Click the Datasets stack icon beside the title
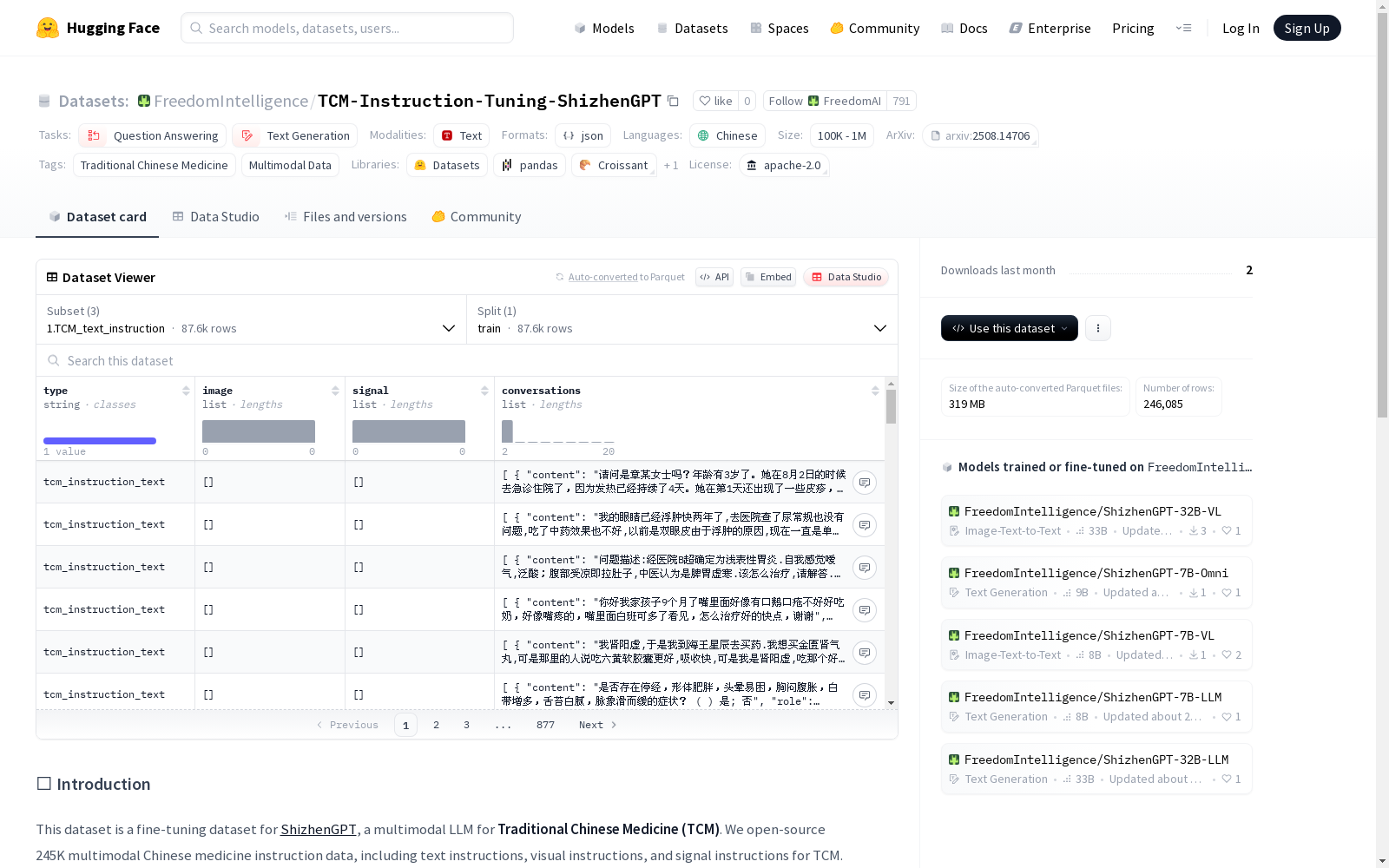The width and height of the screenshot is (1389, 868). (x=44, y=102)
